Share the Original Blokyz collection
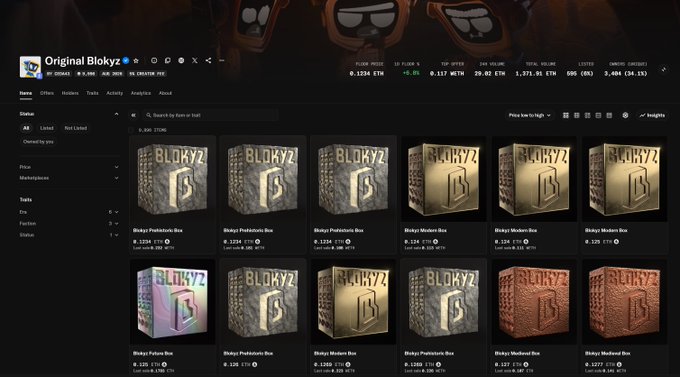This screenshot has height=377, width=680. 208,61
